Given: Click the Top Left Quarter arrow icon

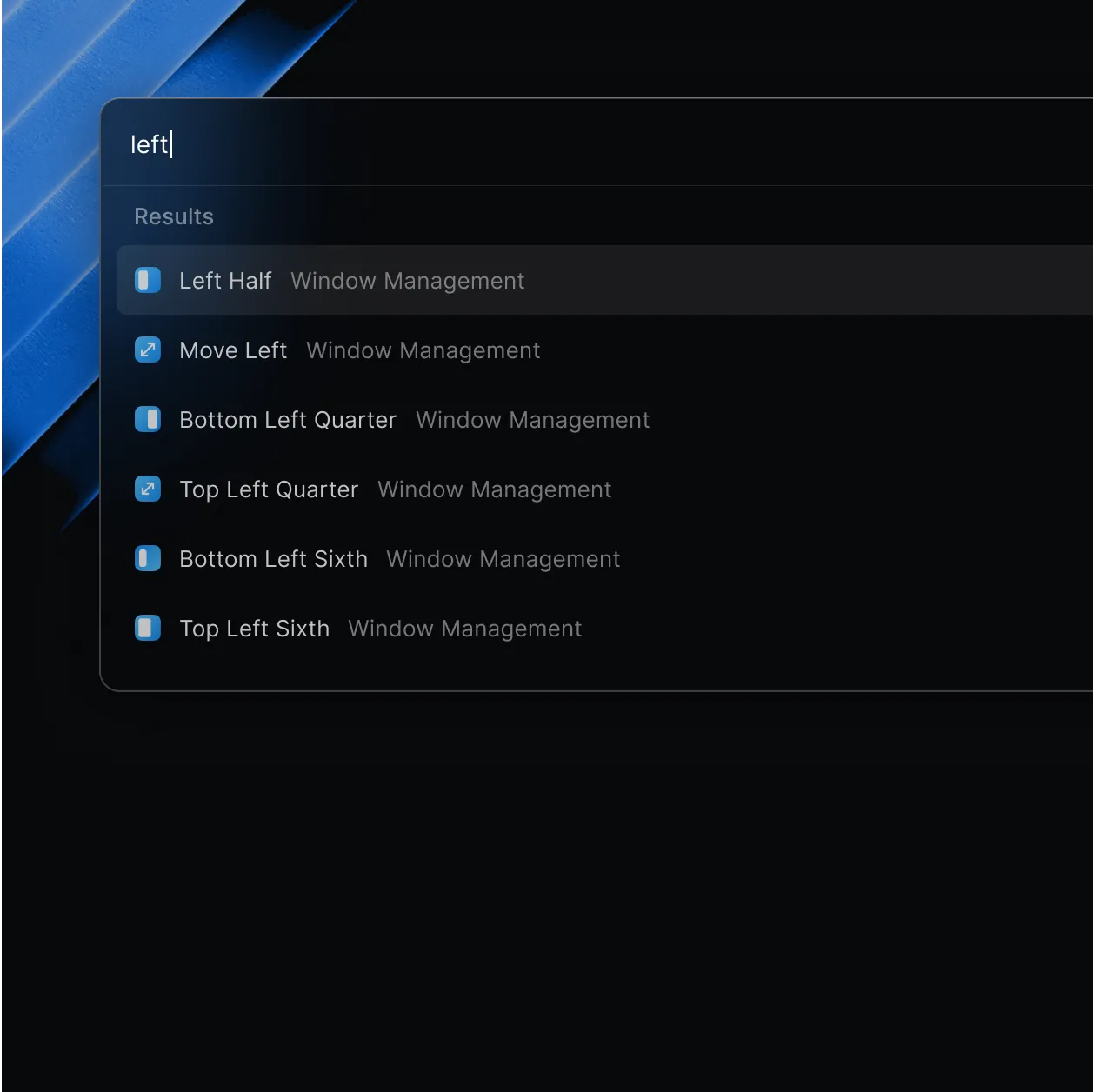Looking at the screenshot, I should click(148, 489).
